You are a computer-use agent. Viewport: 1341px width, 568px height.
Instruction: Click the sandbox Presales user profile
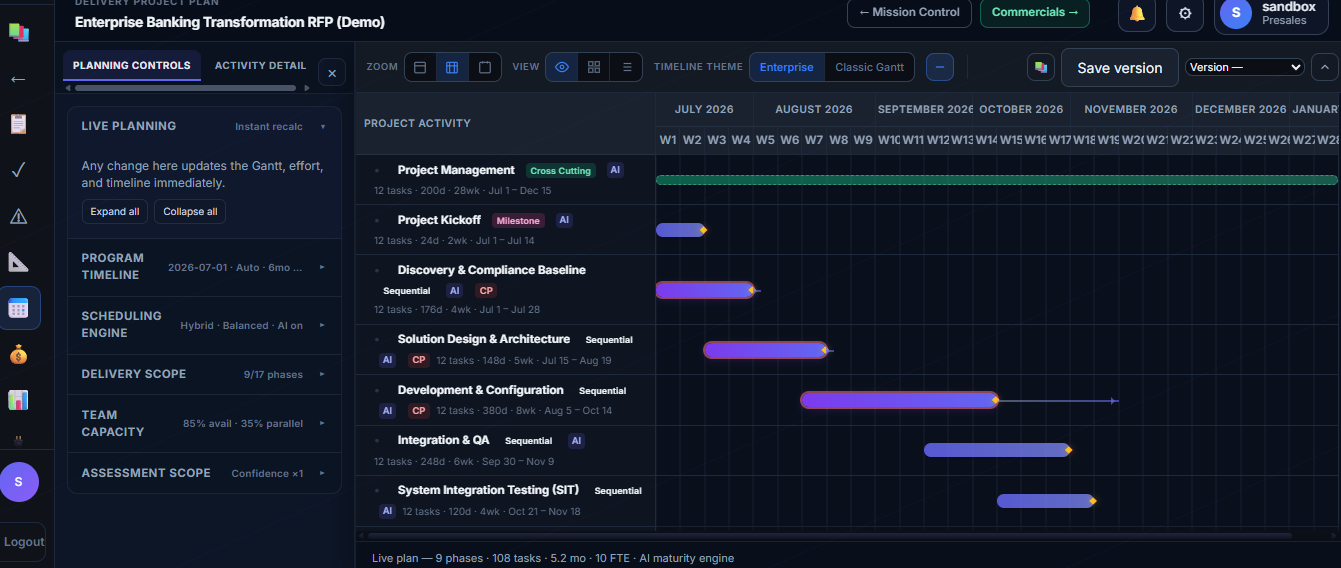point(1273,13)
